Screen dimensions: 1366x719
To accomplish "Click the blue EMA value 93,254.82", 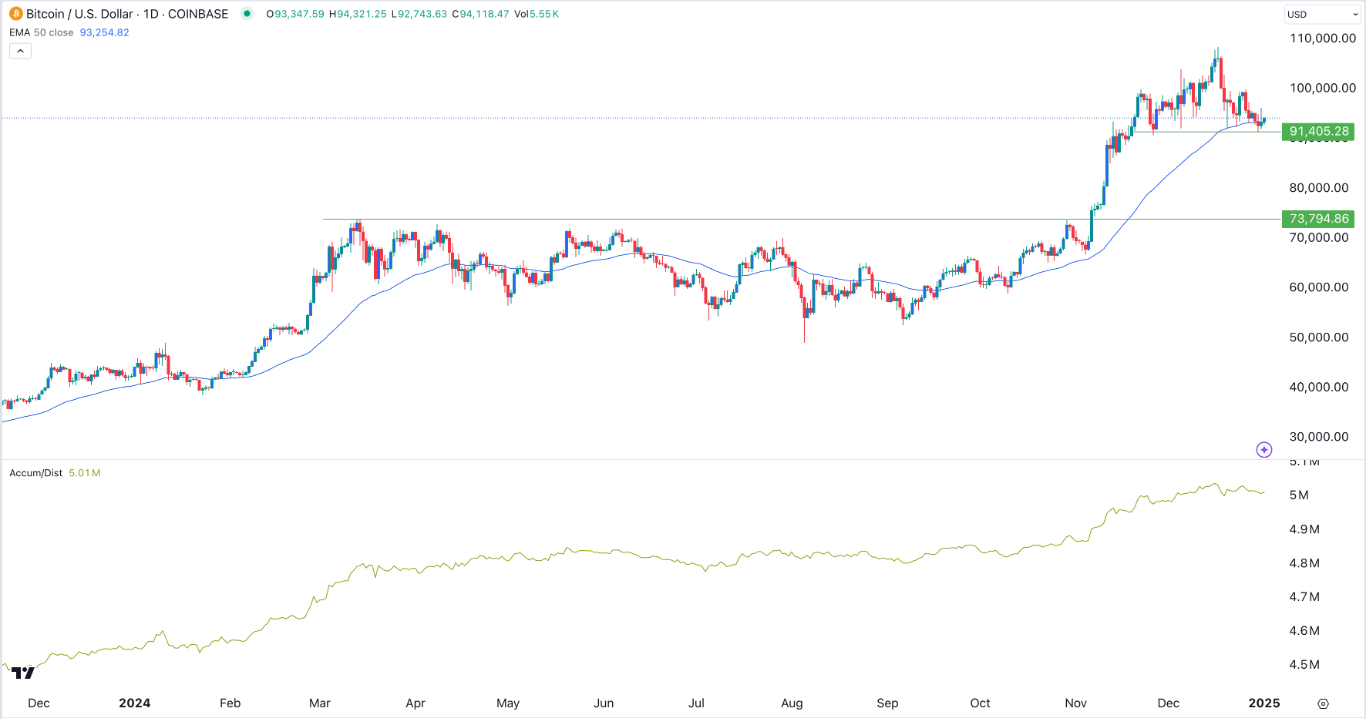I will 103,32.
